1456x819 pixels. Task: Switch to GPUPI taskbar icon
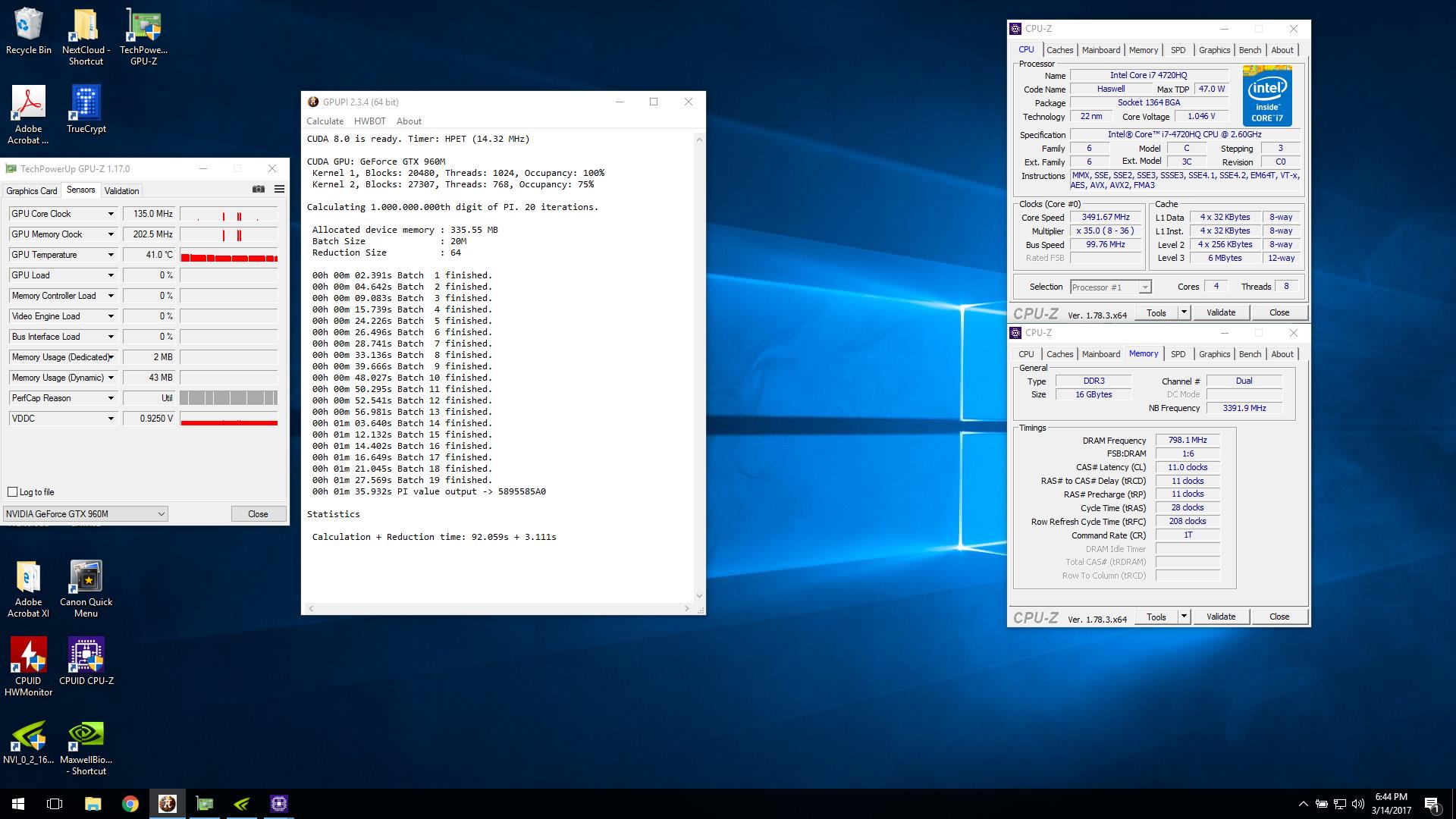pyautogui.click(x=167, y=804)
